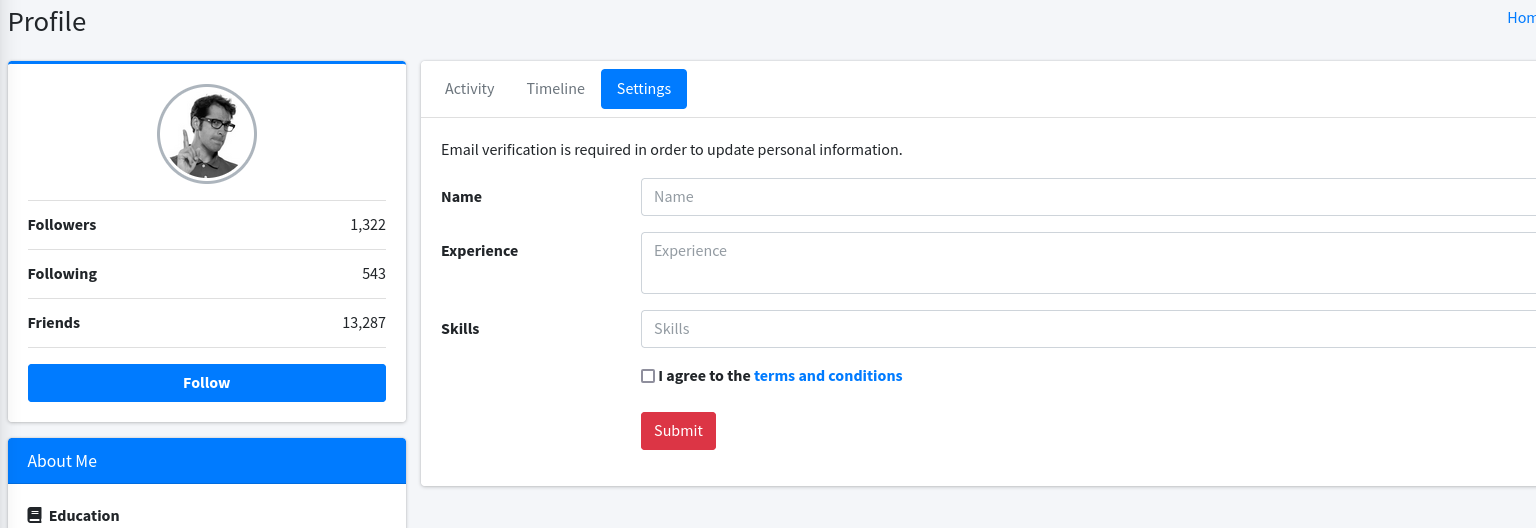Click the Followers count 1,322
Screen dimensions: 1536x528
[367, 225]
